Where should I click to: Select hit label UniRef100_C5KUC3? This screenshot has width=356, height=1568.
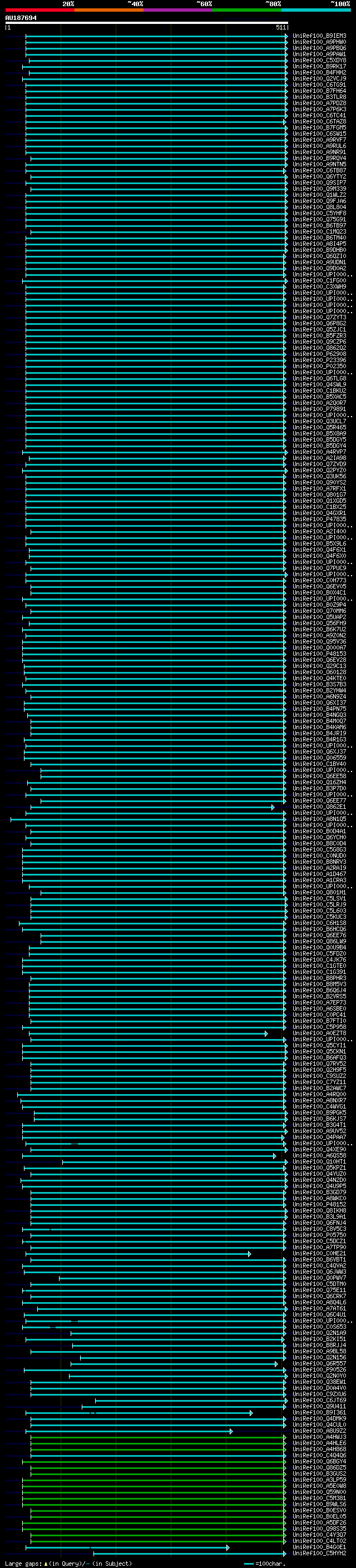click(319, 917)
